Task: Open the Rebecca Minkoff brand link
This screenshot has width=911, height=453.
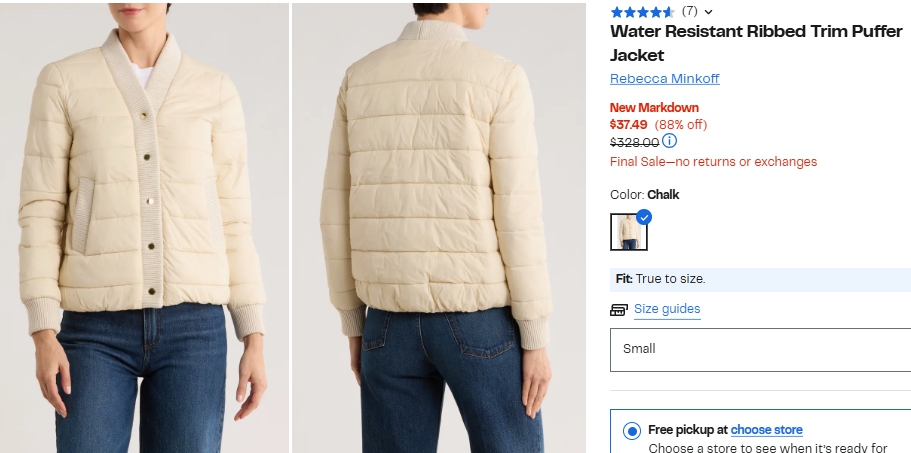Action: [665, 79]
